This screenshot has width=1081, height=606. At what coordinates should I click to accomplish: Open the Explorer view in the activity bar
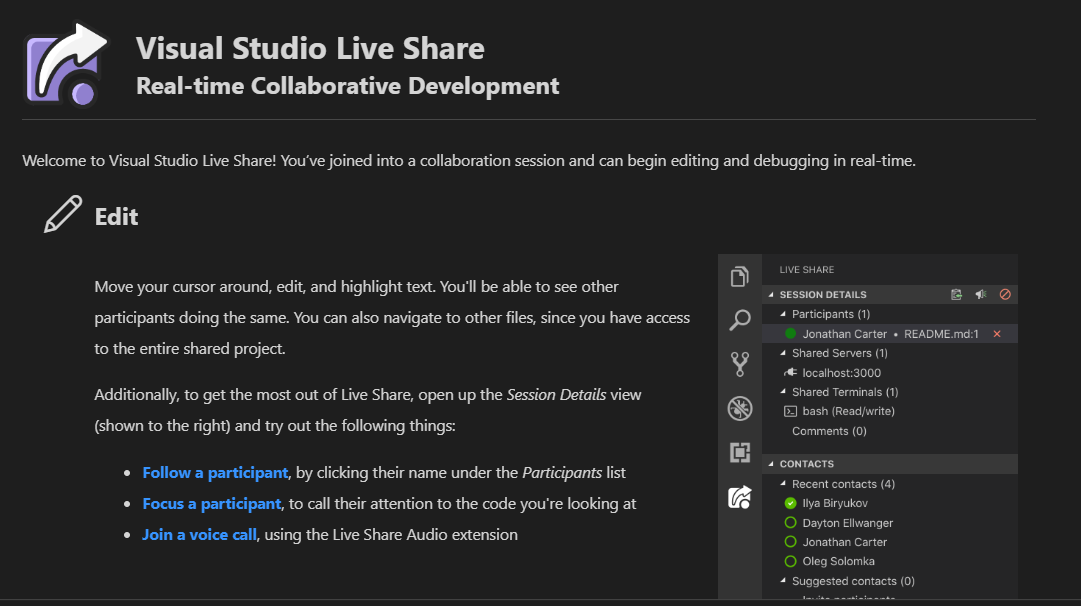[x=739, y=276]
